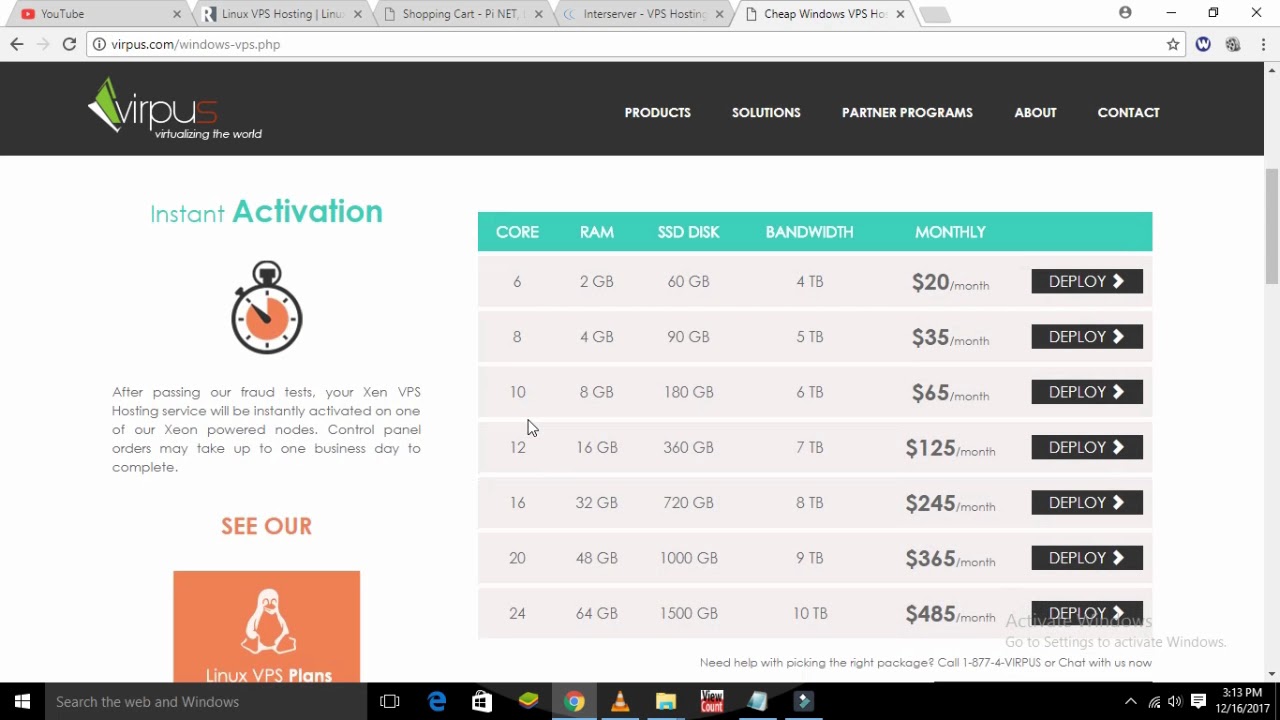Switch to Interserver VPS Hosting tab
This screenshot has height=720, width=1280.
(x=643, y=14)
